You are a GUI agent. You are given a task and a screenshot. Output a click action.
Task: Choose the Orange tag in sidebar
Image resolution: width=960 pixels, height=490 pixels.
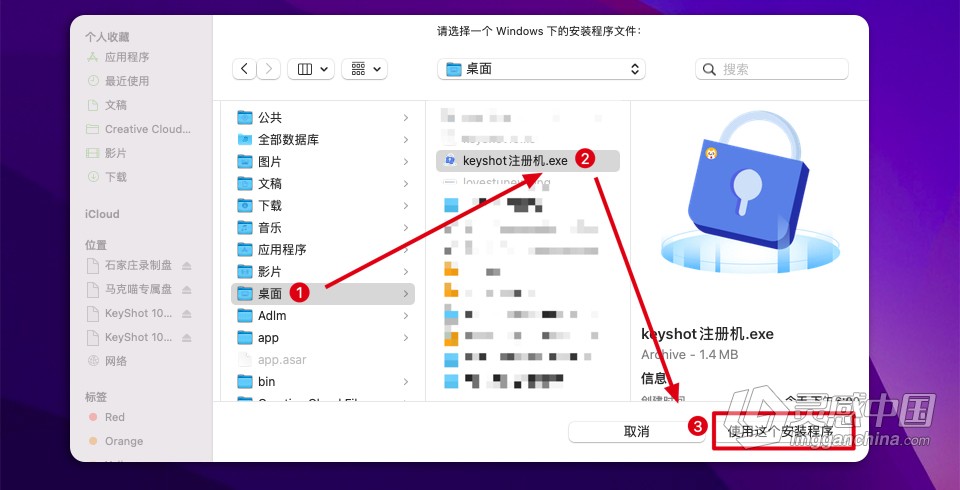116,441
